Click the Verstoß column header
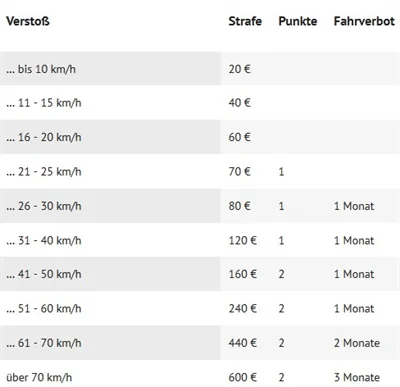This screenshot has height=387, width=400. pos(28,21)
